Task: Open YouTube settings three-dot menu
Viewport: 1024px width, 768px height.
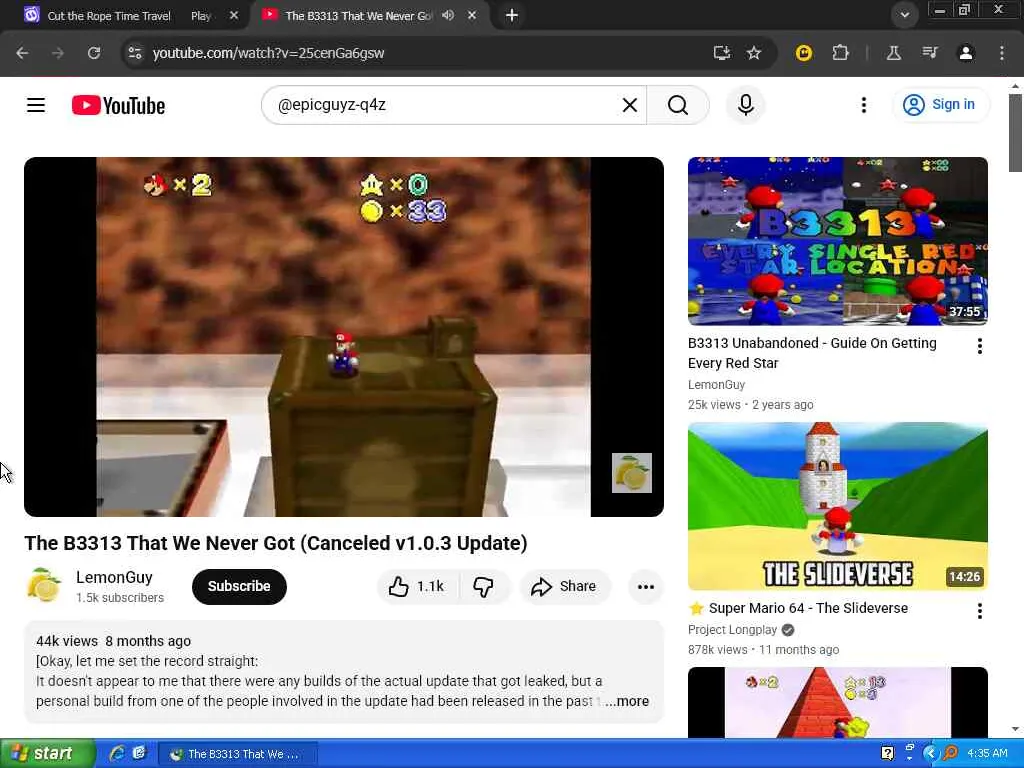Action: [x=863, y=105]
